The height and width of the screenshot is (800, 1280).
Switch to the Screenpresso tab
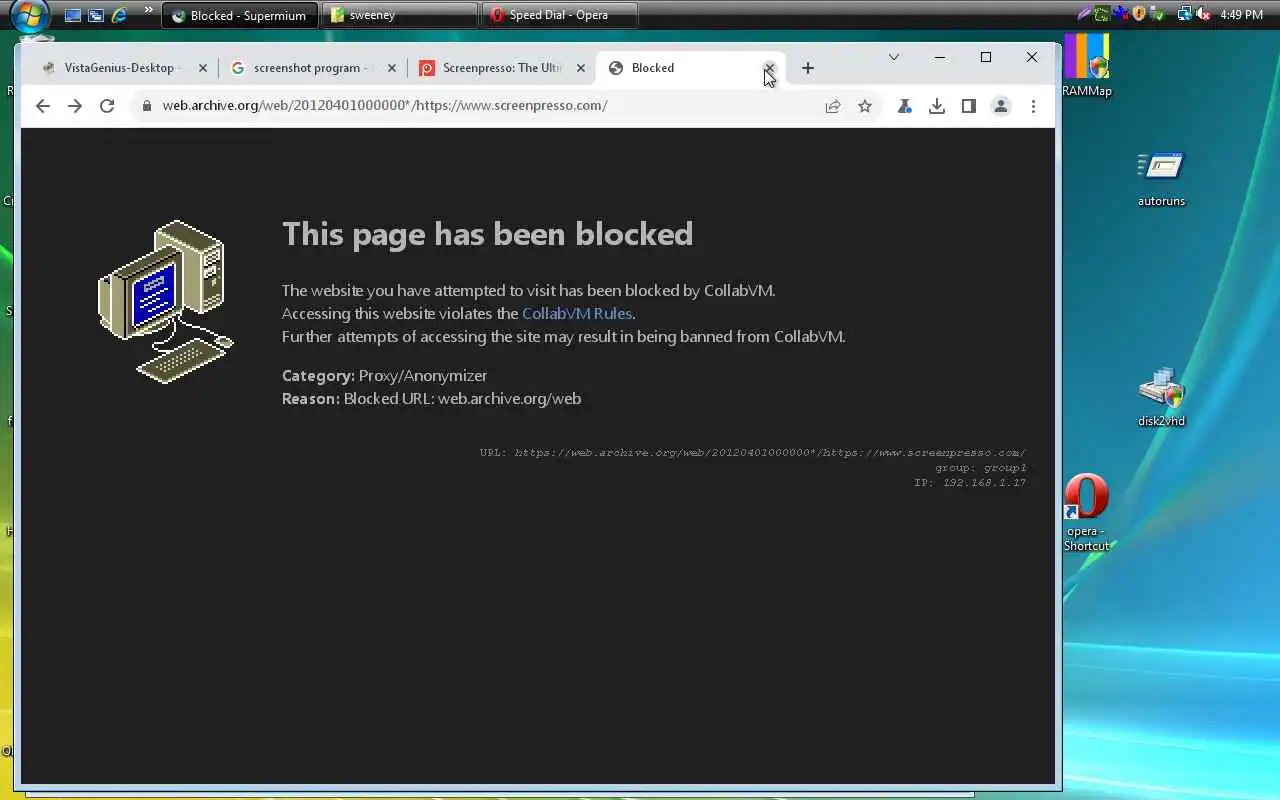tap(500, 68)
